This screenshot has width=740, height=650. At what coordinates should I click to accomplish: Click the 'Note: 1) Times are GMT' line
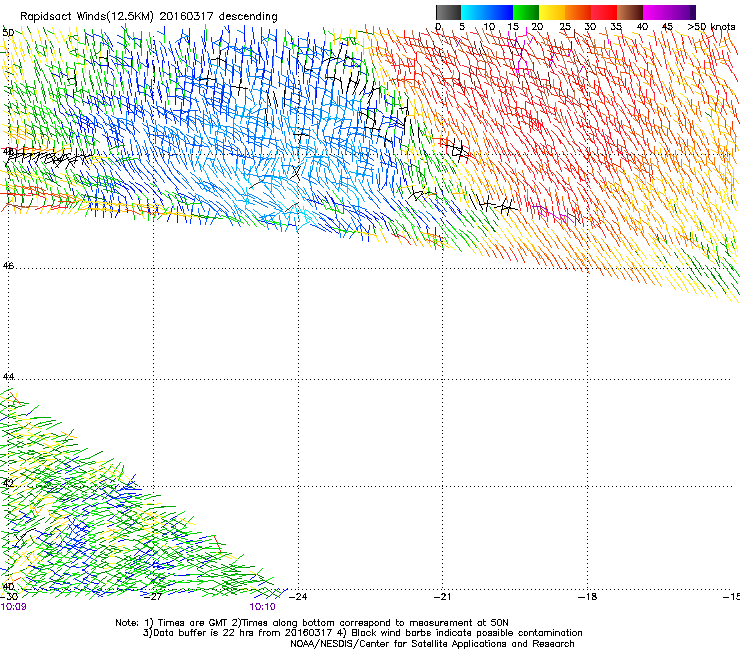point(312,623)
